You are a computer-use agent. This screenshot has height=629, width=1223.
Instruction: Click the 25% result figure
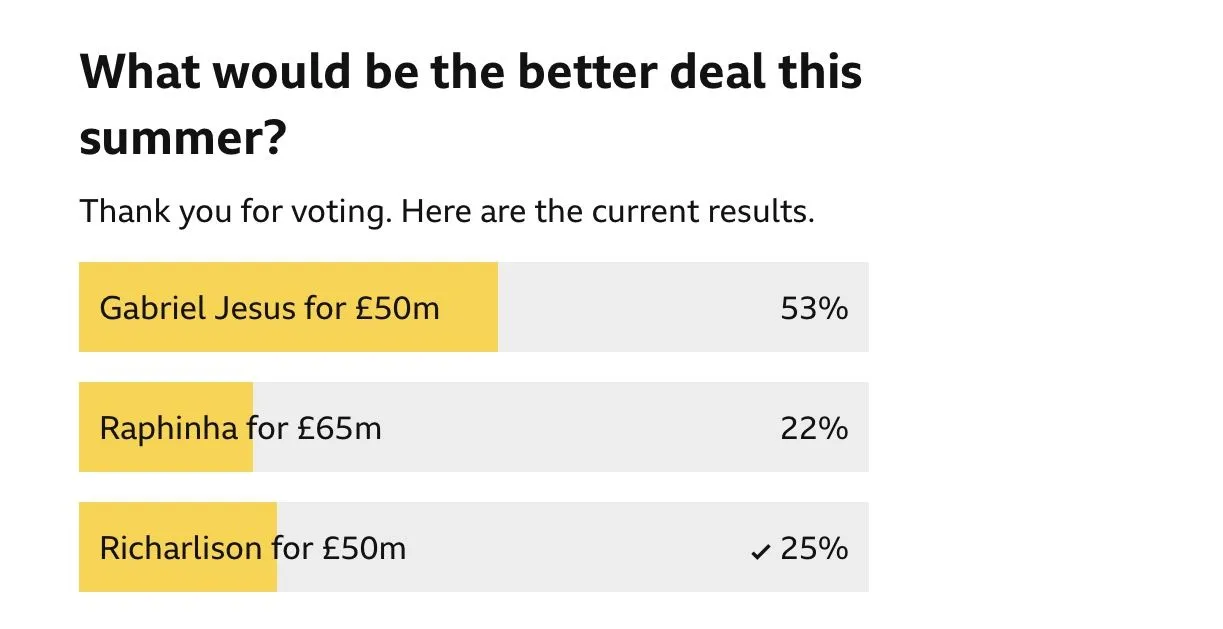coord(814,549)
